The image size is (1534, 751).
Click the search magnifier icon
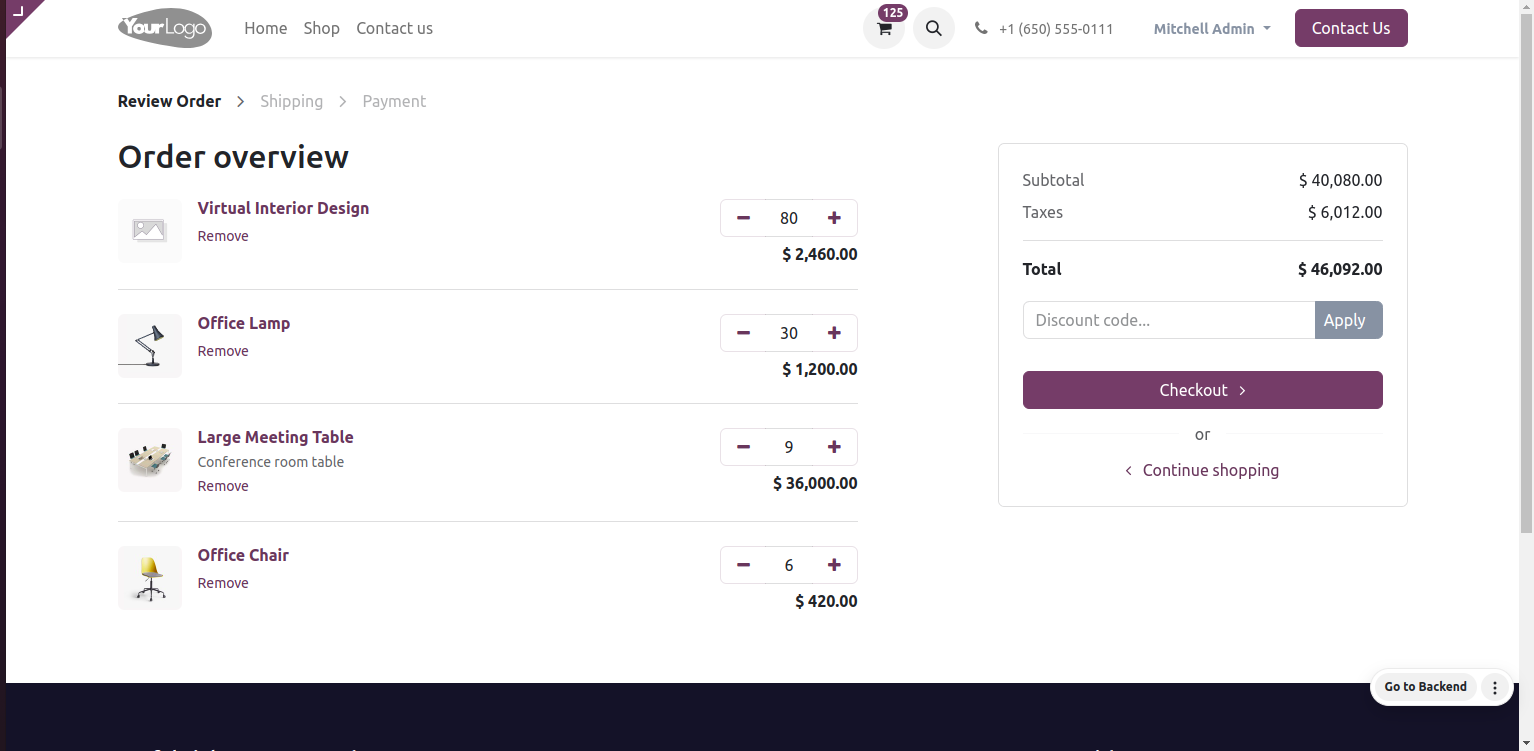934,28
